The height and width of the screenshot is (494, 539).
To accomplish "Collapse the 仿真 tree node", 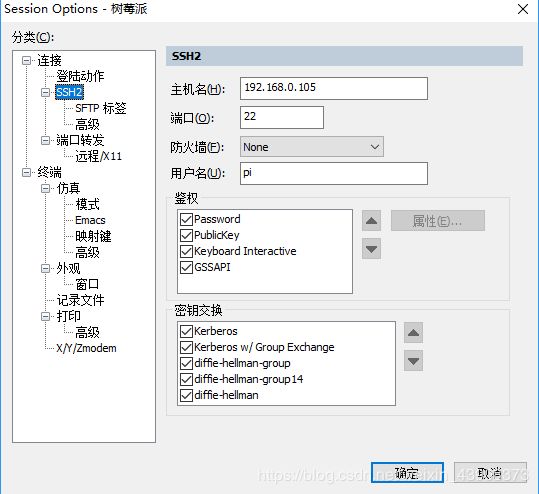I will 45,188.
